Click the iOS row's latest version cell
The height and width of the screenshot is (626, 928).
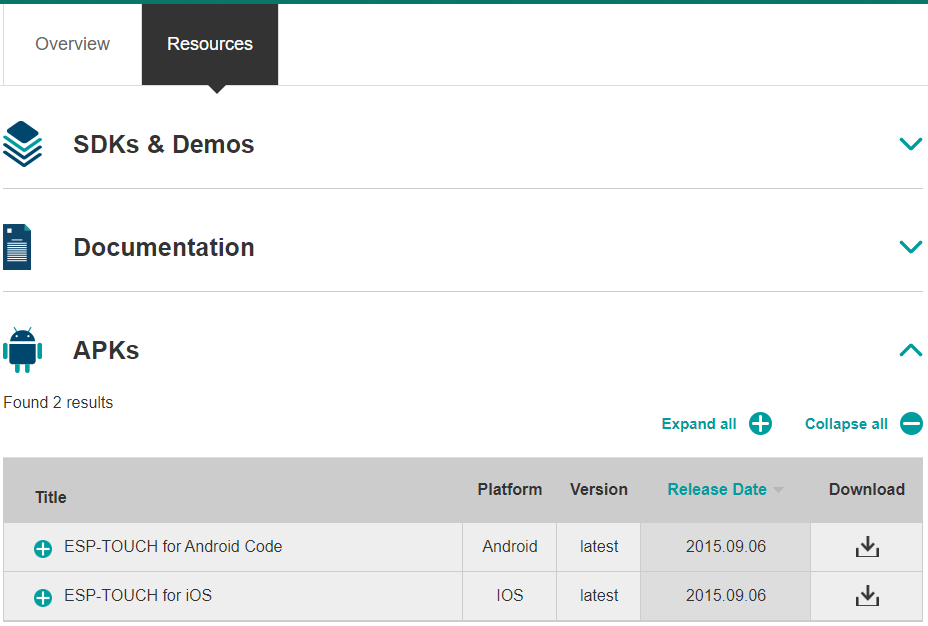(x=599, y=595)
